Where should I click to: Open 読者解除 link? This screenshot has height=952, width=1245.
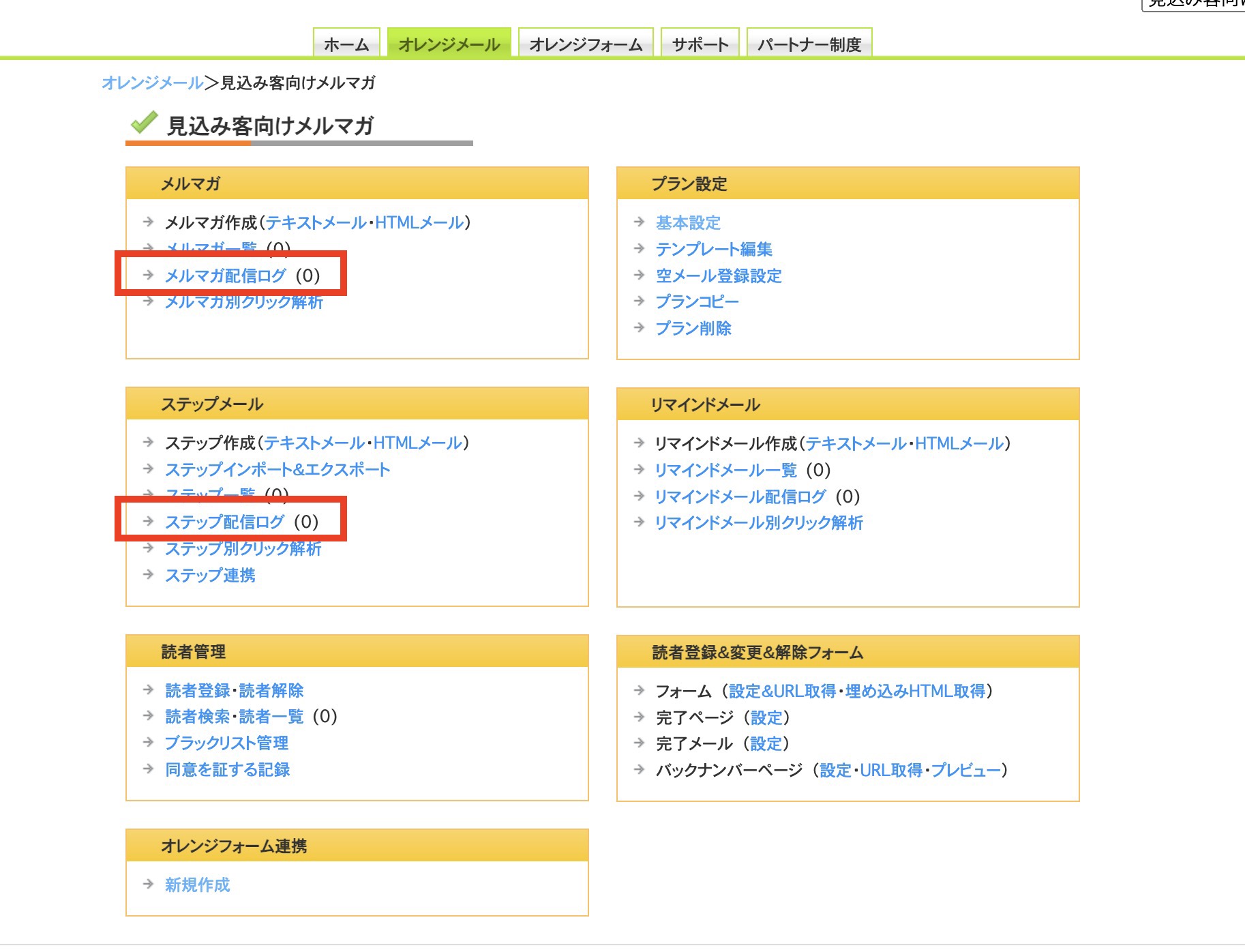(271, 690)
